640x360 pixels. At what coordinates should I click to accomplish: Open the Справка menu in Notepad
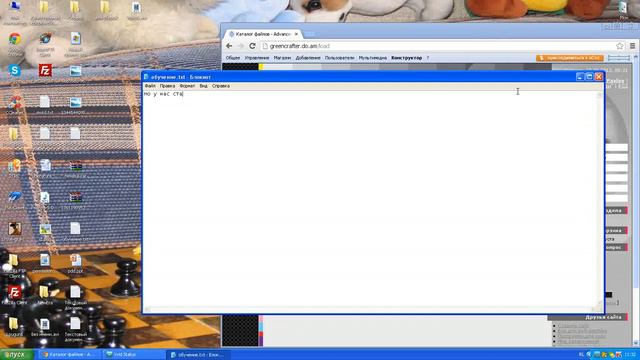221,86
